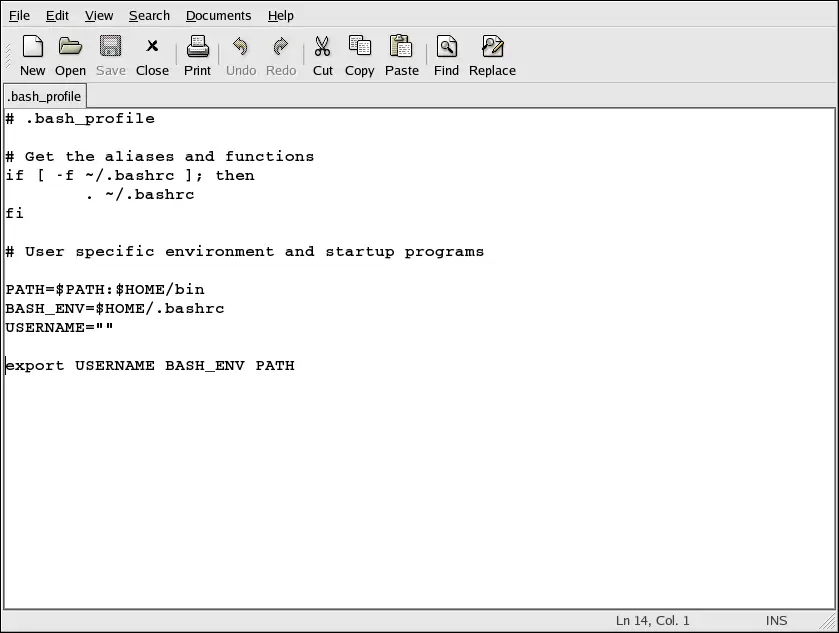Open the Search menu
Screen dimensions: 839x633
pos(149,15)
